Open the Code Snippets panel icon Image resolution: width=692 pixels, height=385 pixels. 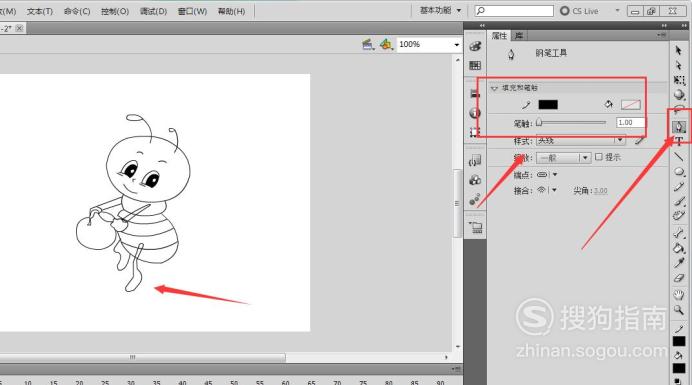475,161
